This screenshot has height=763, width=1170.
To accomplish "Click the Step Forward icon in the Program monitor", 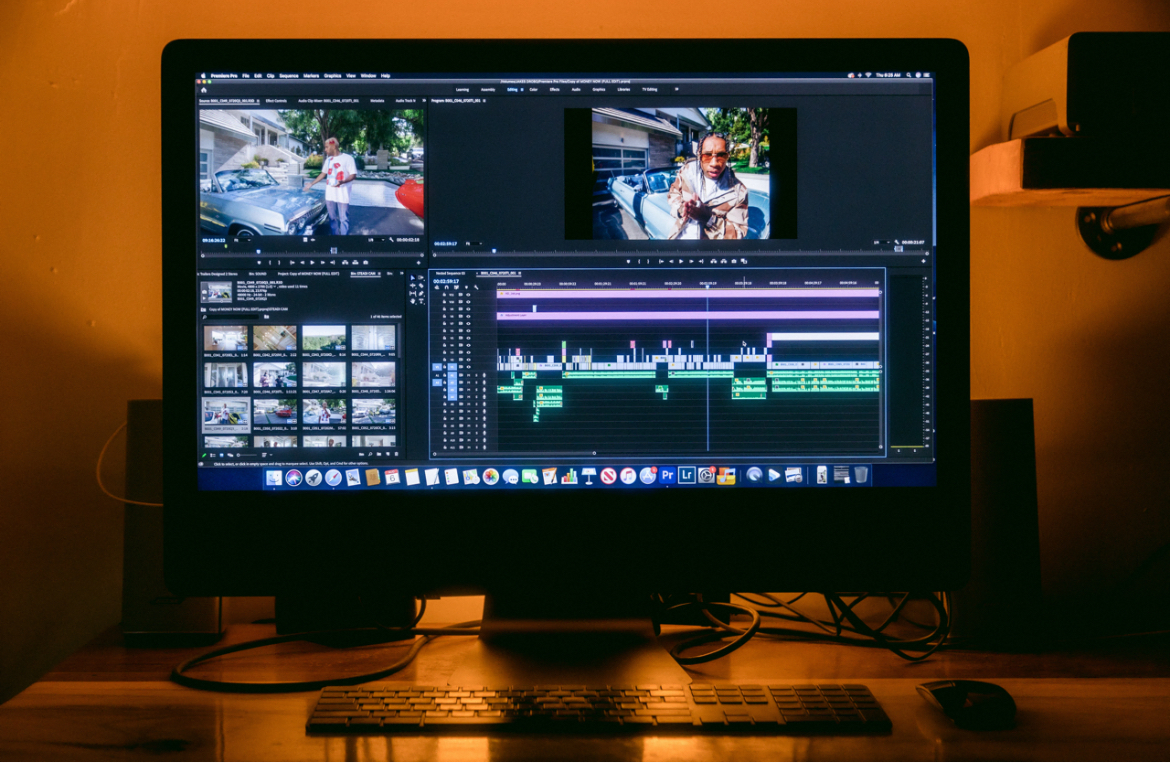I will pyautogui.click(x=691, y=262).
